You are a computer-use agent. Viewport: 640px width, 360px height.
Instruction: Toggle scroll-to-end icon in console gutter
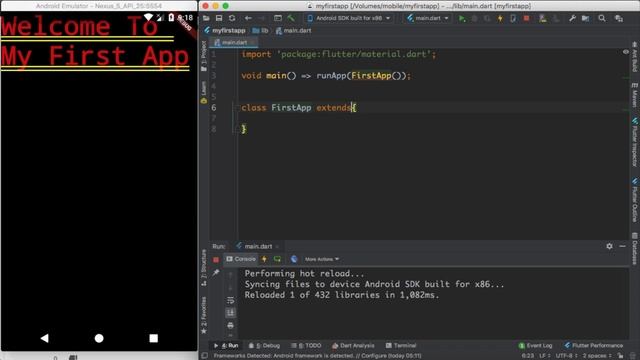click(x=231, y=313)
